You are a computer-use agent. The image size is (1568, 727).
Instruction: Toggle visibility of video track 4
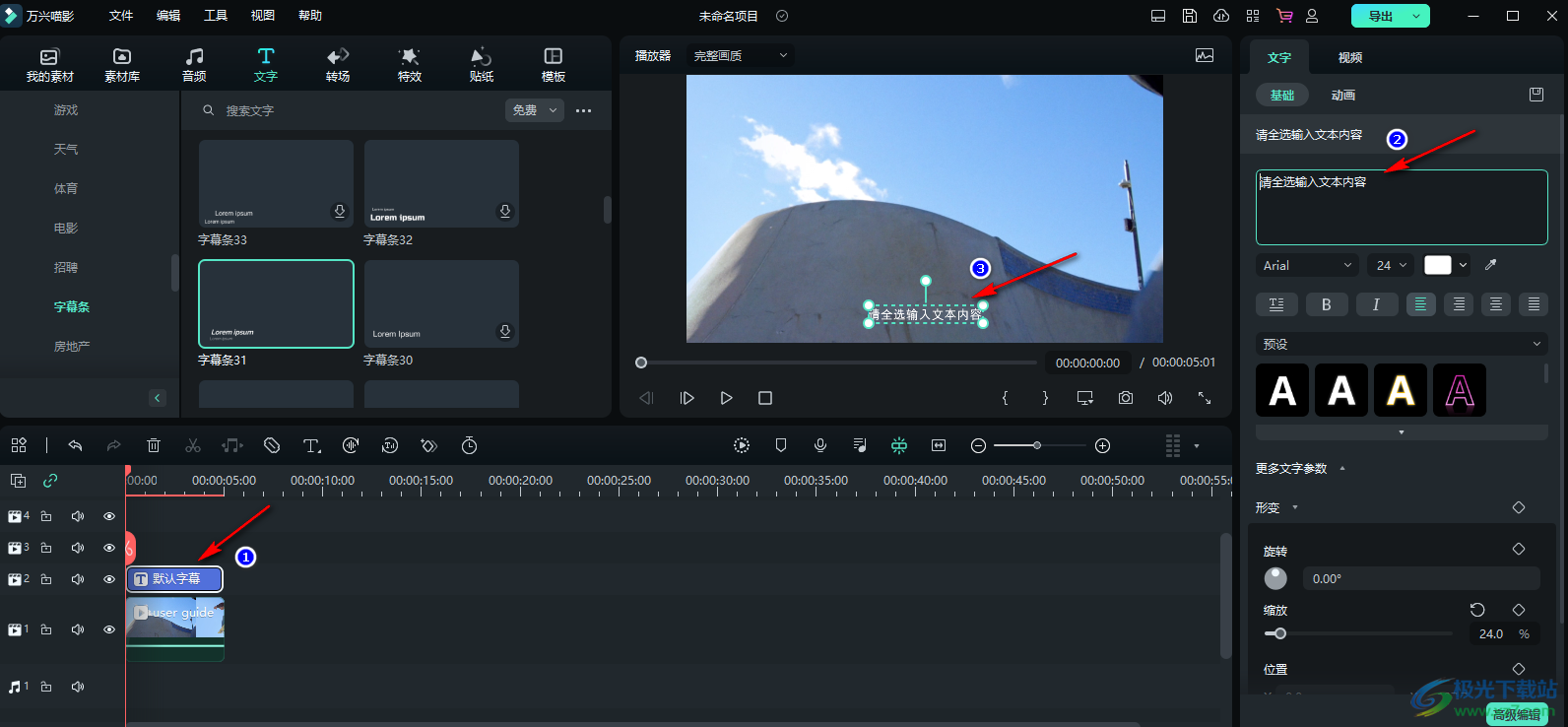click(109, 516)
